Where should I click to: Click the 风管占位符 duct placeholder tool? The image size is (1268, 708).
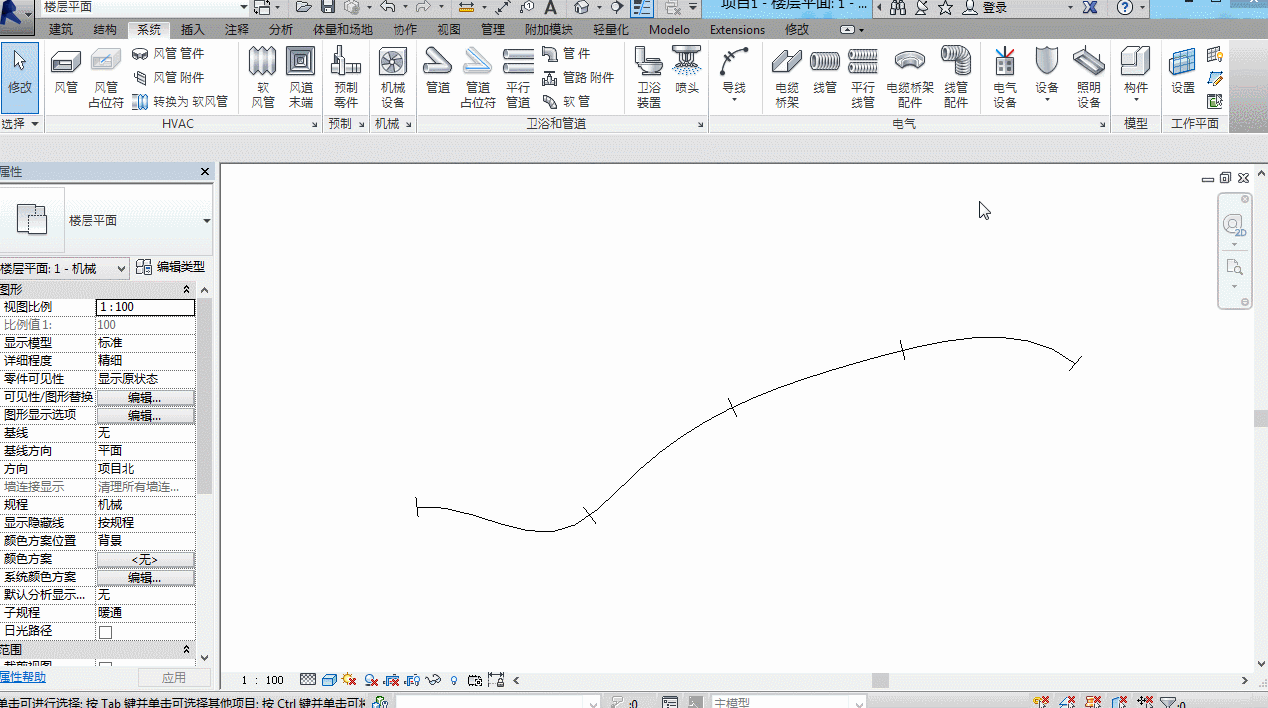point(106,77)
